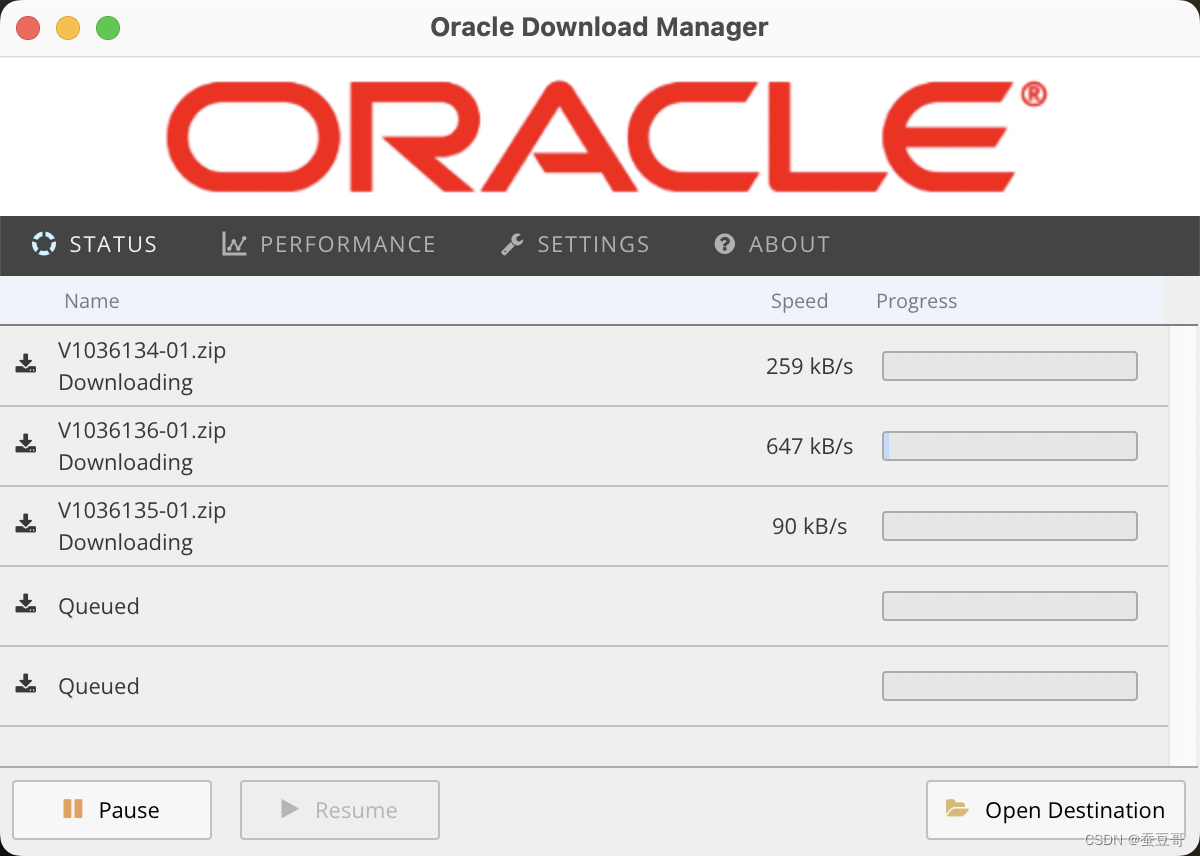The width and height of the screenshot is (1200, 856).
Task: Click Downloading status under V1036134-01.zip
Action: (126, 382)
